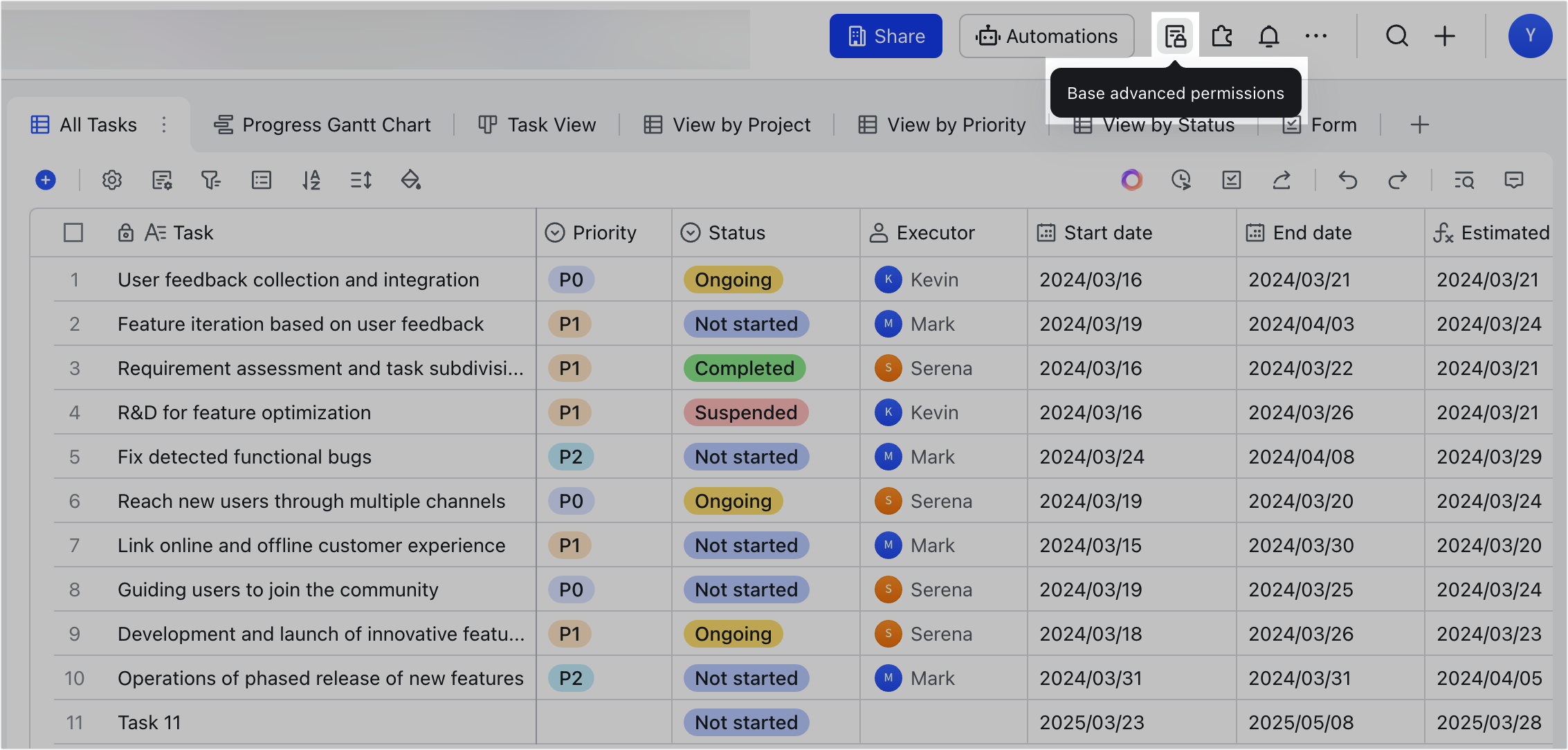
Task: Expand the more options ellipsis menu
Action: click(x=1315, y=35)
